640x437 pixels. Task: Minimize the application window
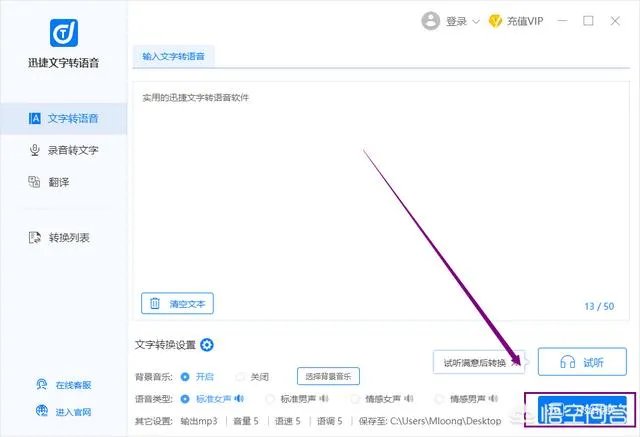(x=563, y=21)
